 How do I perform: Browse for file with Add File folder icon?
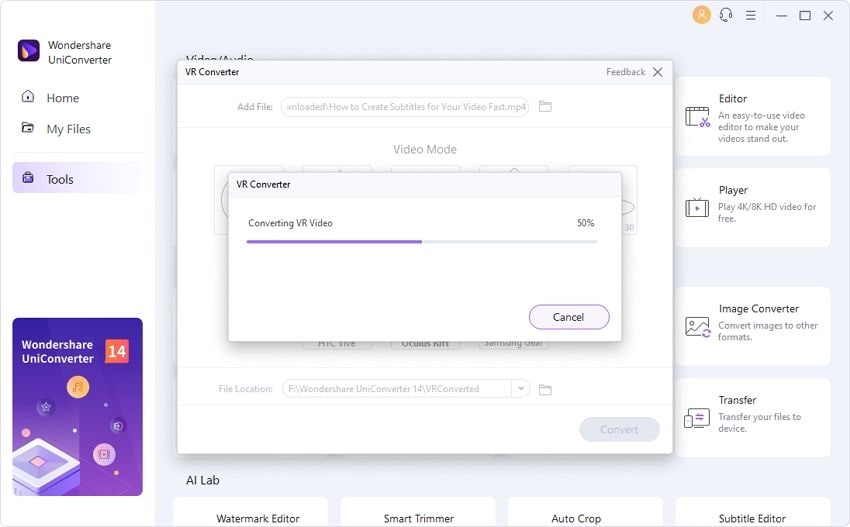(545, 106)
